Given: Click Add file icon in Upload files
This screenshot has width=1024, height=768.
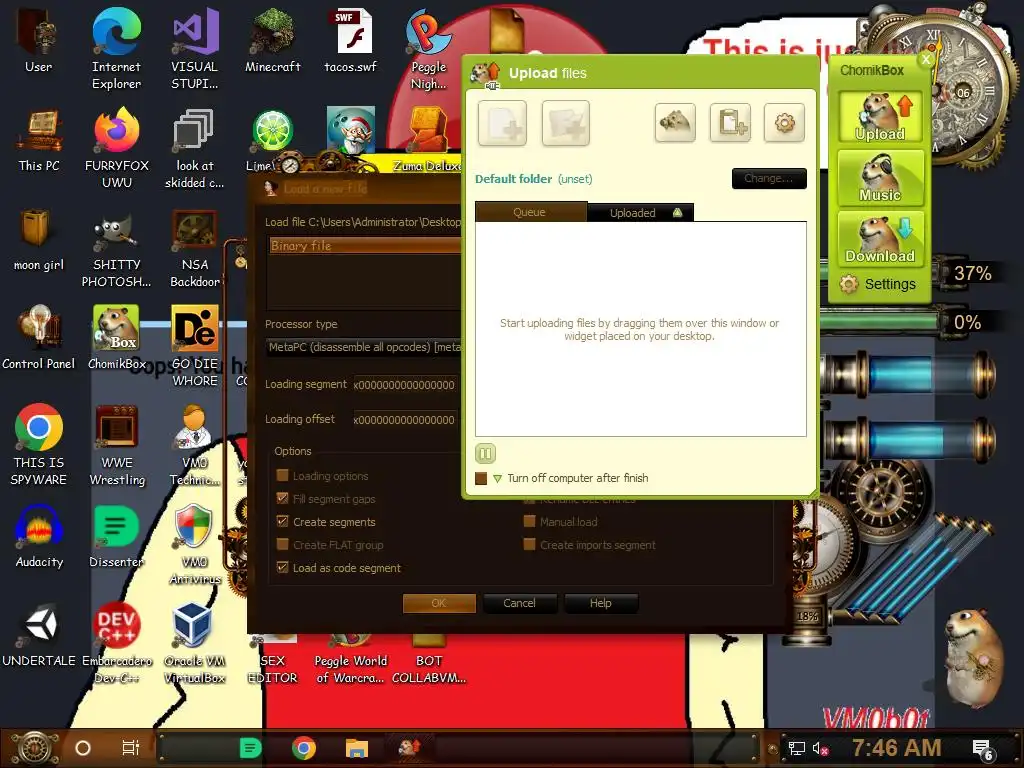Looking at the screenshot, I should 502,123.
